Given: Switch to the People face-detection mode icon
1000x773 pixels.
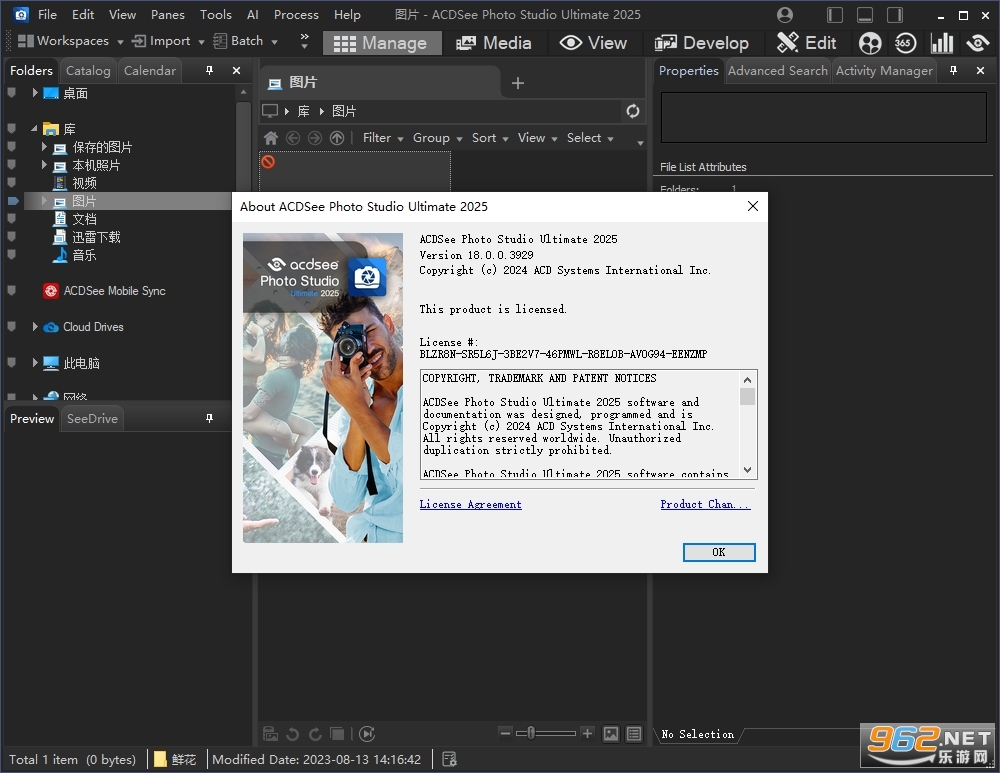Looking at the screenshot, I should point(870,43).
